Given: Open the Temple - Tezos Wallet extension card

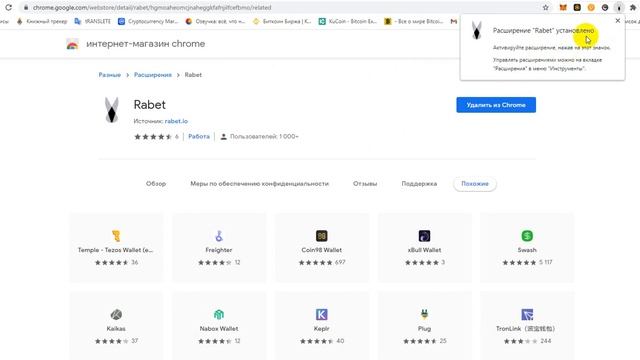Looking at the screenshot, I should click(116, 248).
